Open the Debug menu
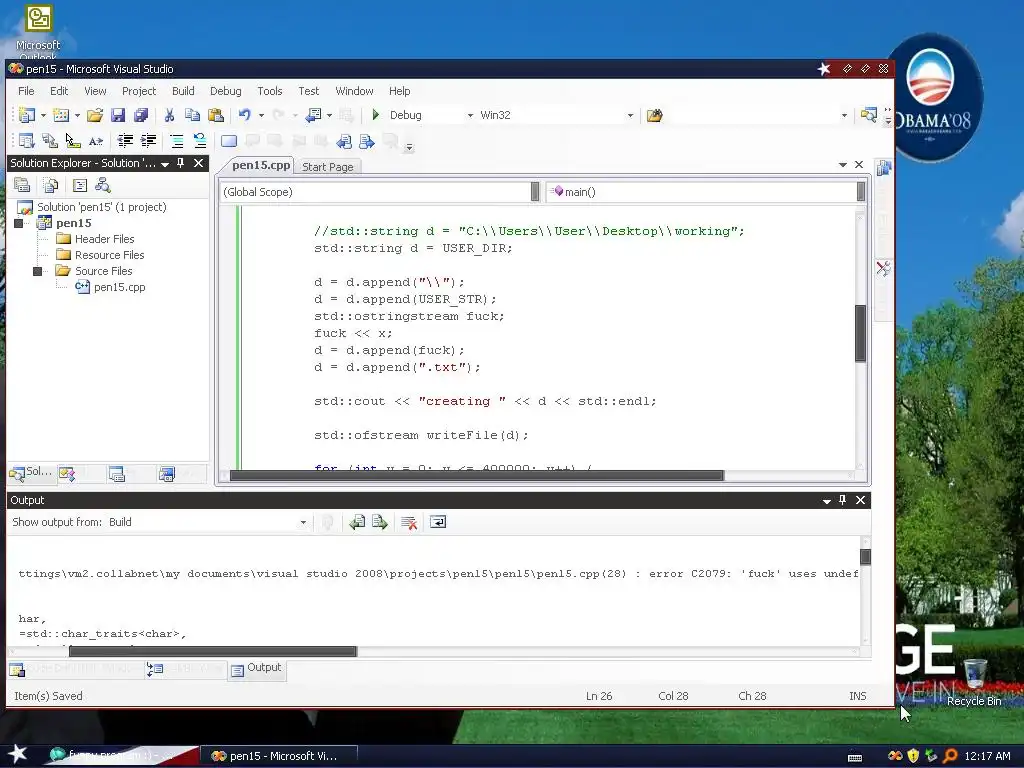Viewport: 1024px width, 768px height. [225, 91]
